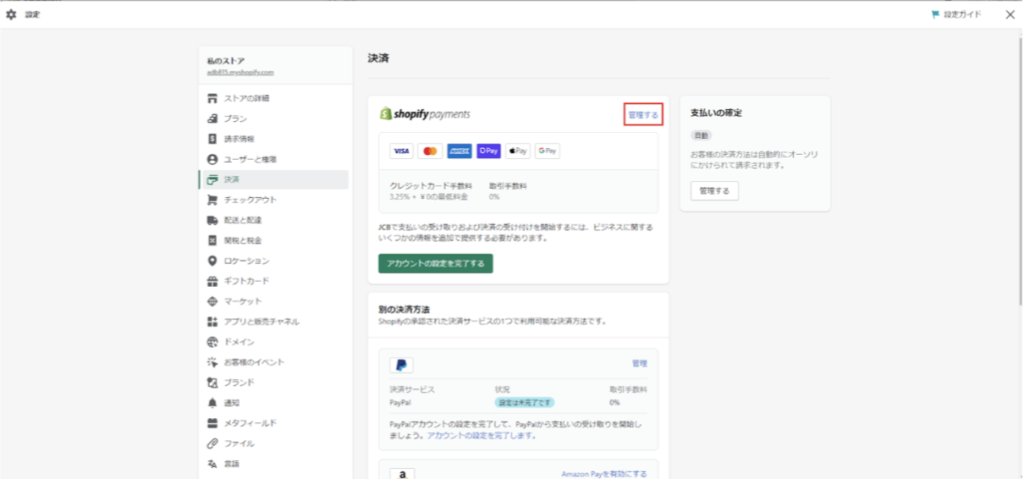Go to ストアの詳細 settings
The image size is (1024, 479).
coord(245,98)
